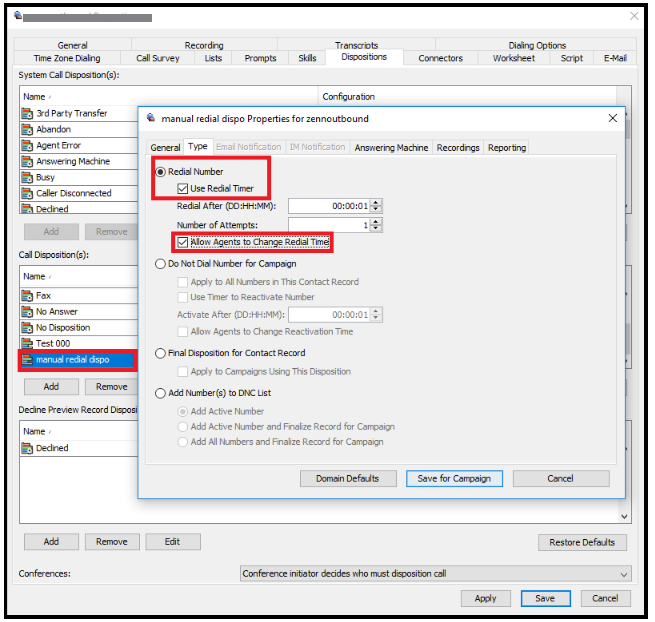Select the Test 000 disposition row
Image resolution: width=655 pixels, height=622 pixels.
tap(78, 344)
